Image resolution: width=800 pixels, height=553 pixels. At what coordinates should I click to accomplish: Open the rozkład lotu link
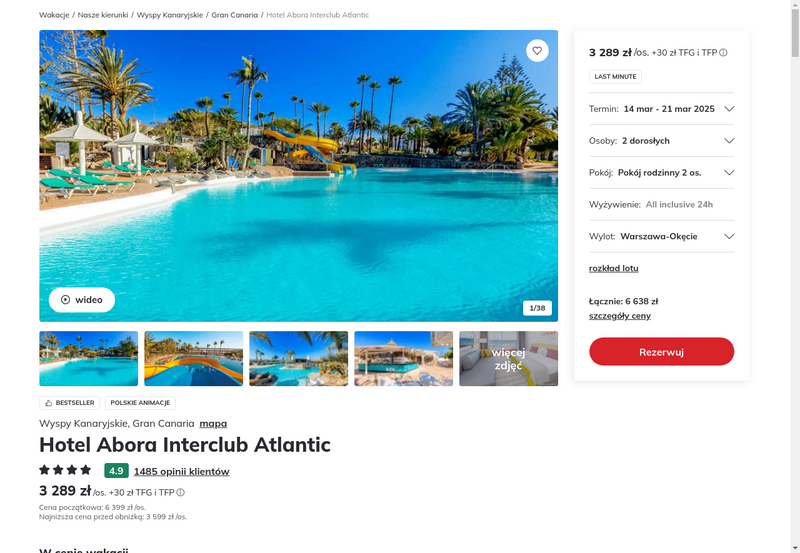coord(613,268)
